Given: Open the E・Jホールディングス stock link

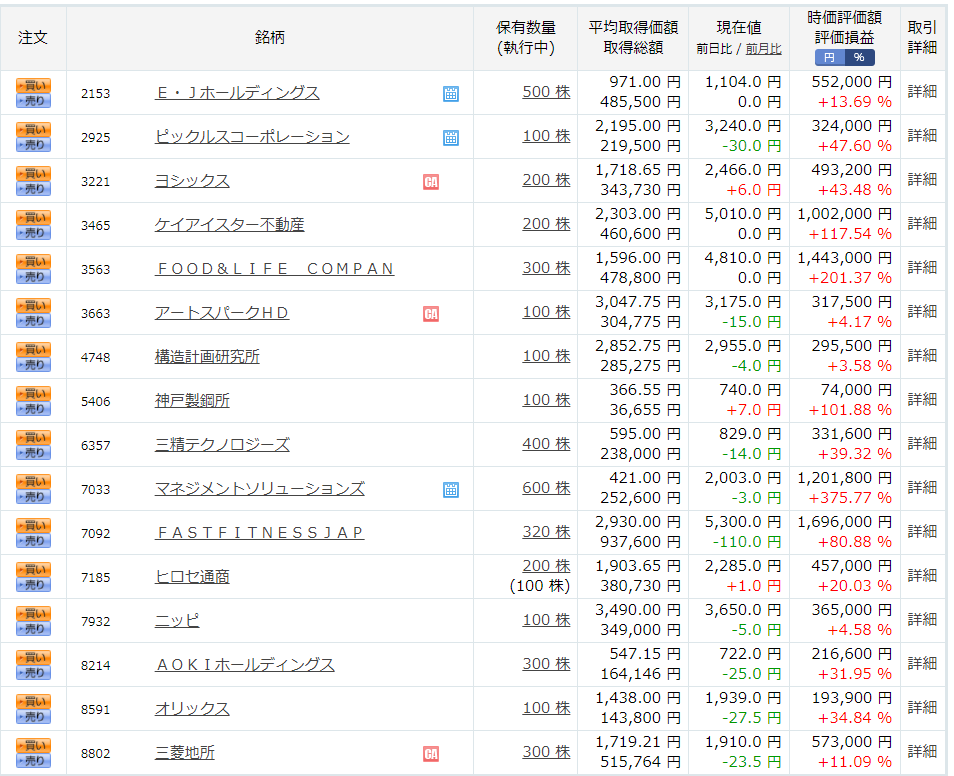Looking at the screenshot, I should click(237, 93).
